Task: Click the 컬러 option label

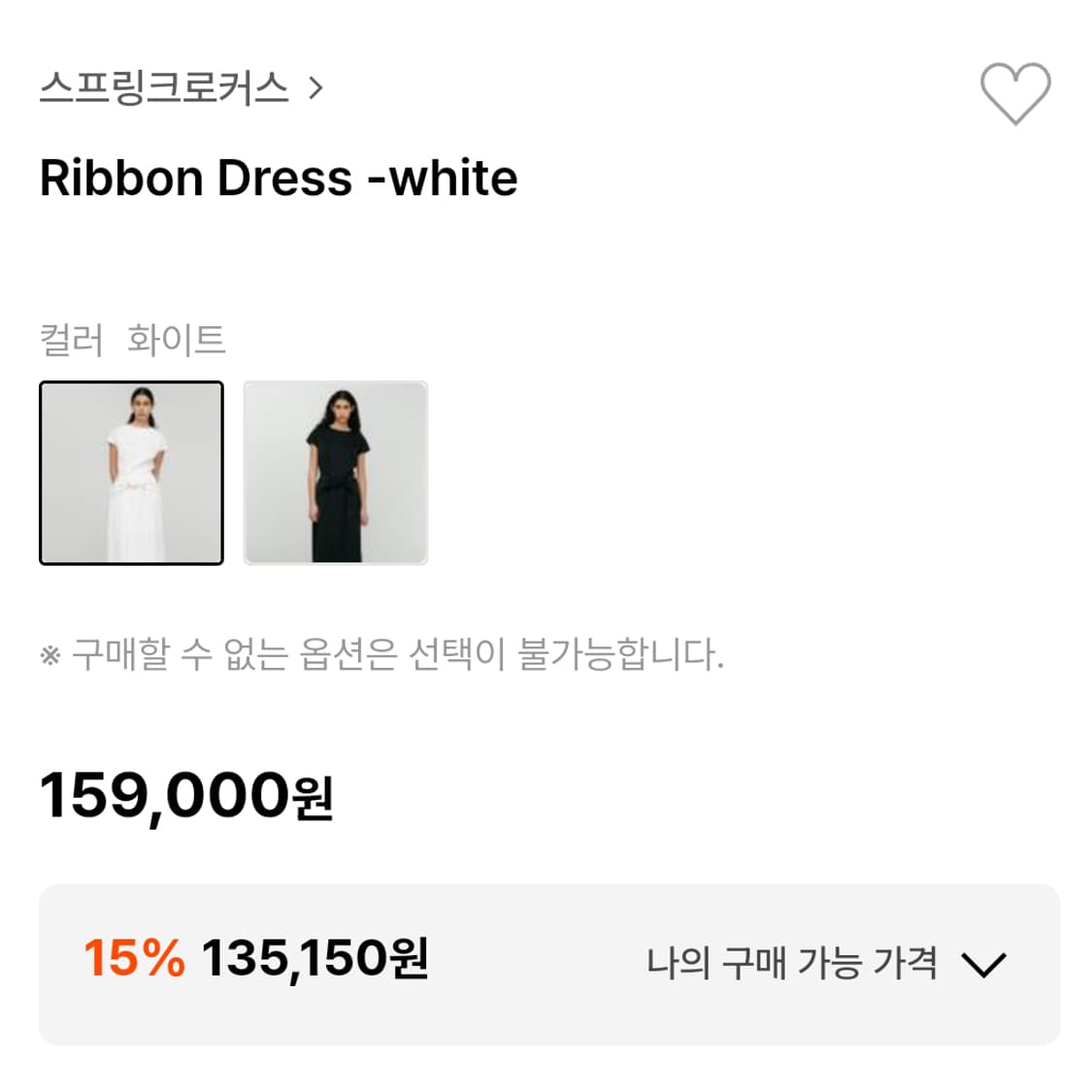Action: point(71,340)
